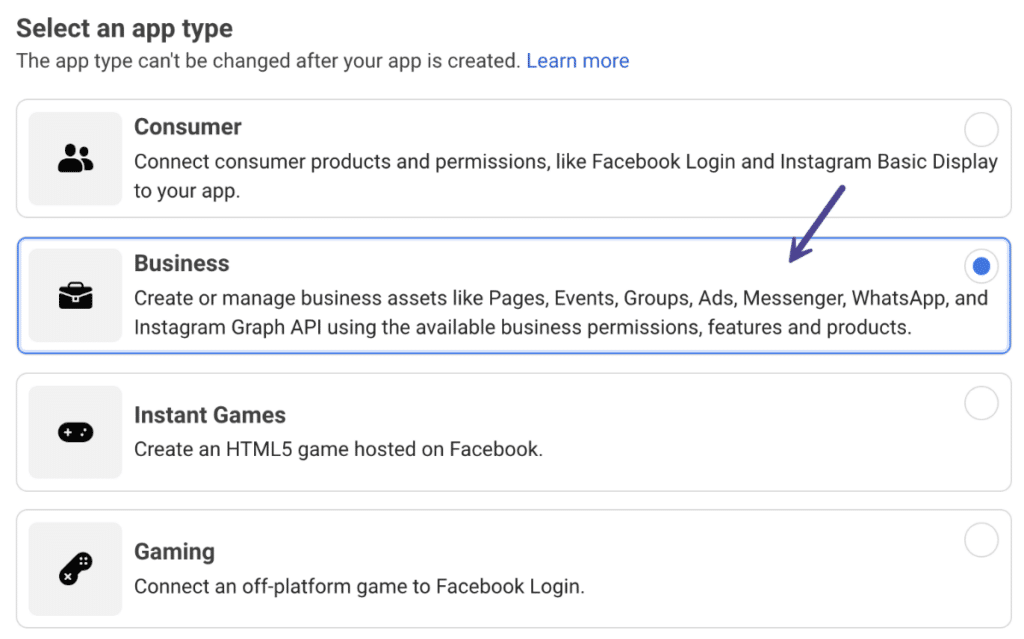Click the Instant Games gamepad icon
Screen dimensions: 1024x639
(75, 432)
